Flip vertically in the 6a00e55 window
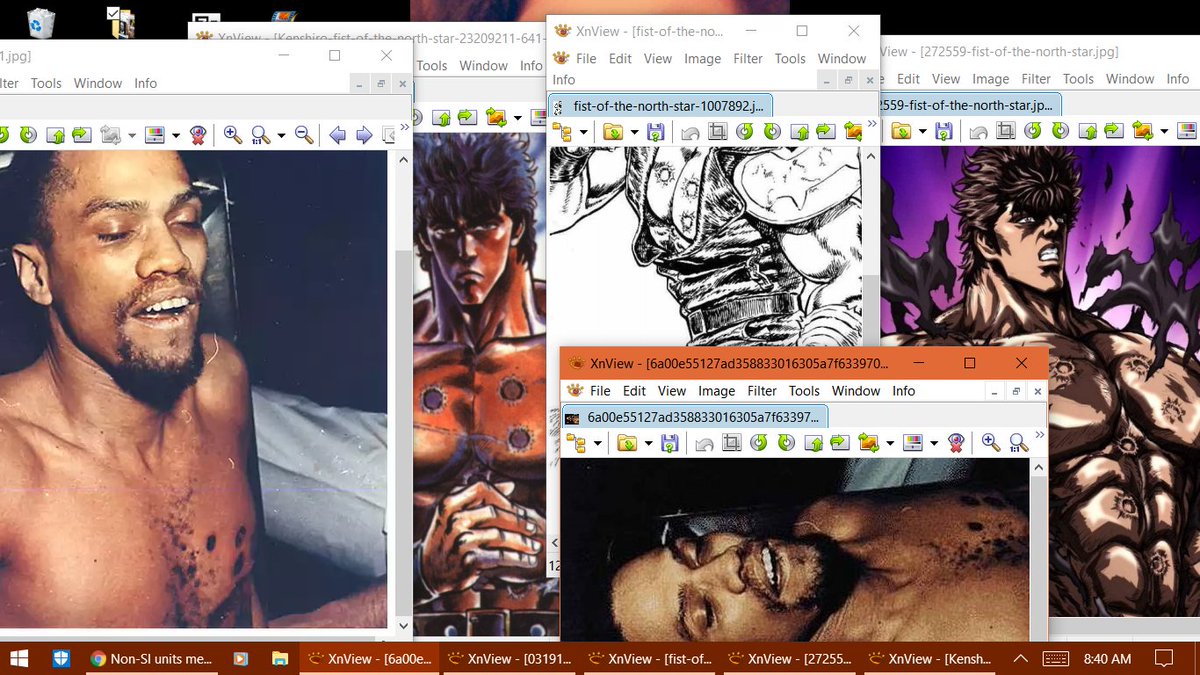The width and height of the screenshot is (1200, 675). point(813,442)
